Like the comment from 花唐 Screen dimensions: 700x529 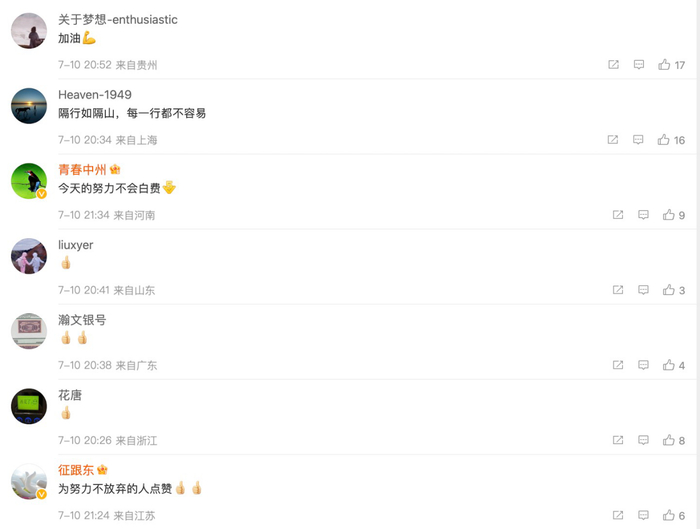pos(668,440)
